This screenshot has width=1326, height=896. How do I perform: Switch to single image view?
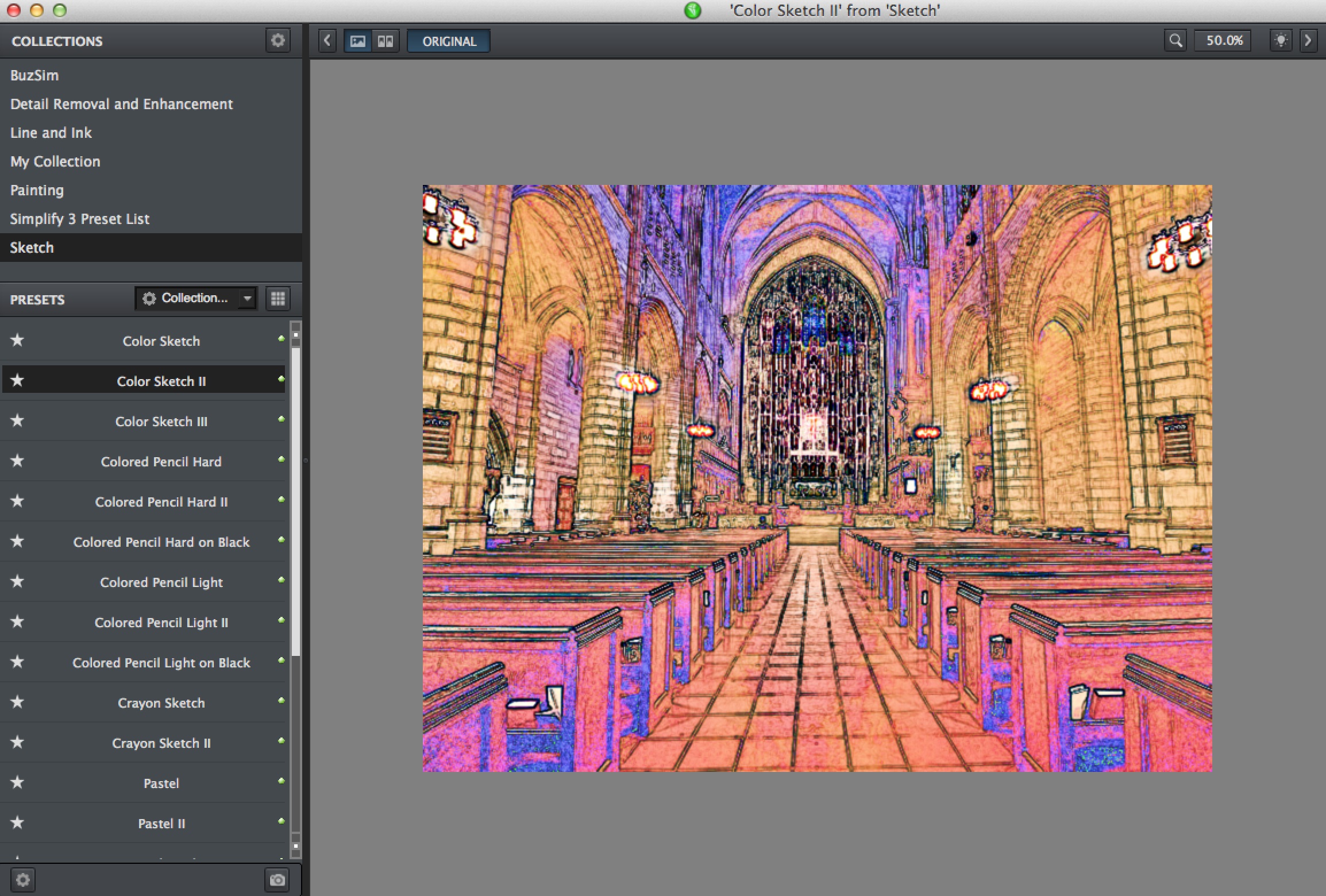point(358,41)
